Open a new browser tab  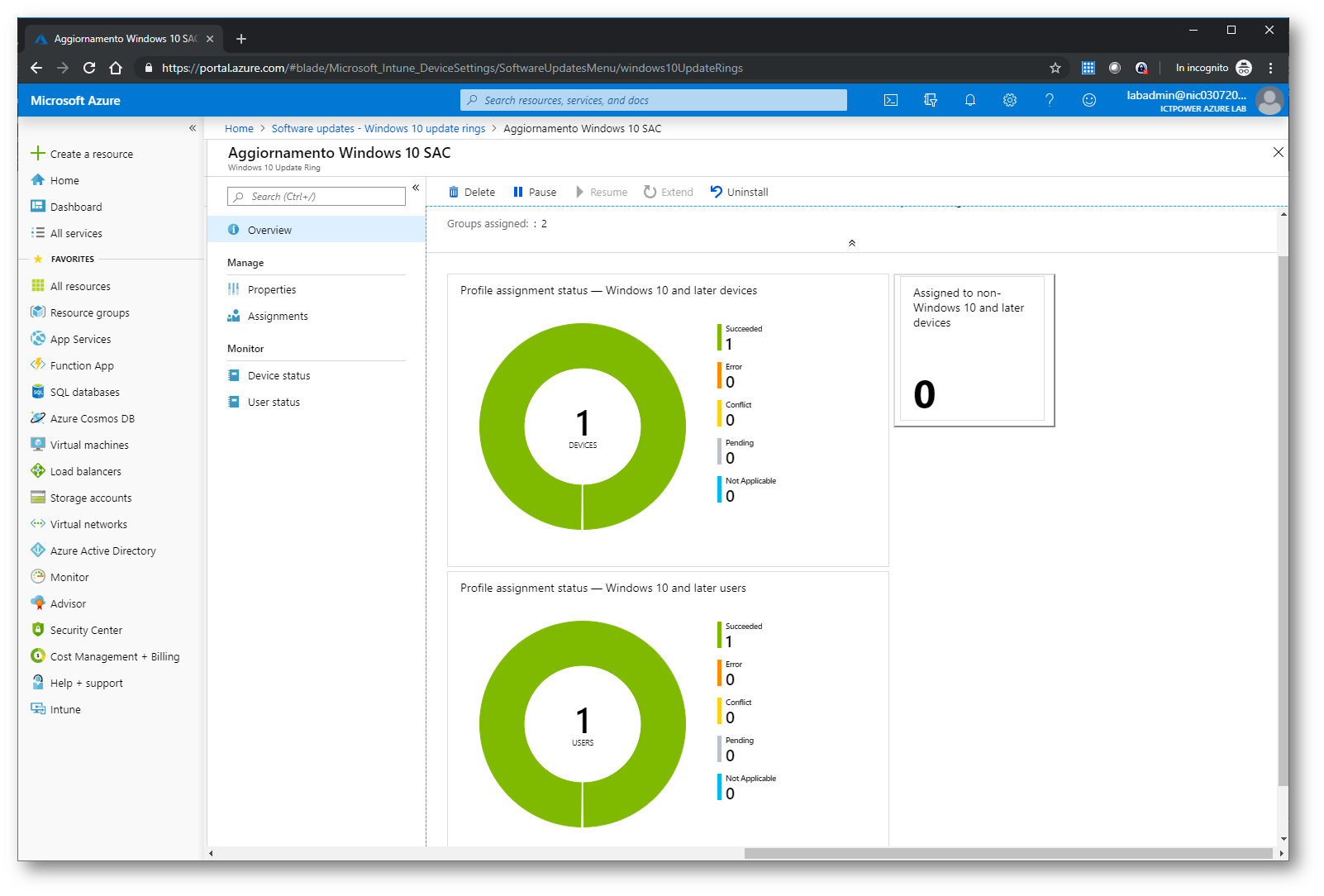(x=241, y=39)
